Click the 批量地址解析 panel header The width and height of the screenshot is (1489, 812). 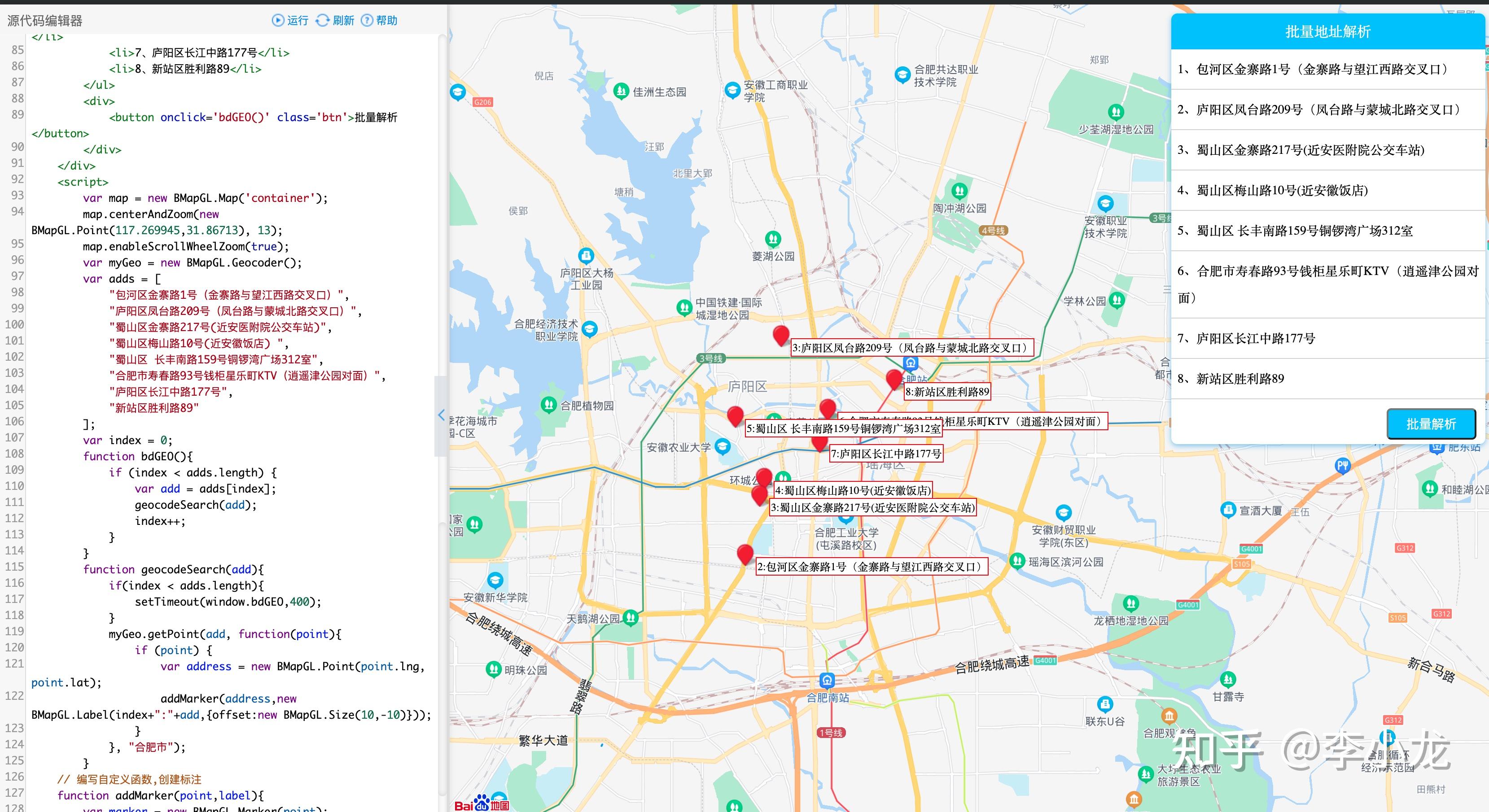coord(1328,32)
